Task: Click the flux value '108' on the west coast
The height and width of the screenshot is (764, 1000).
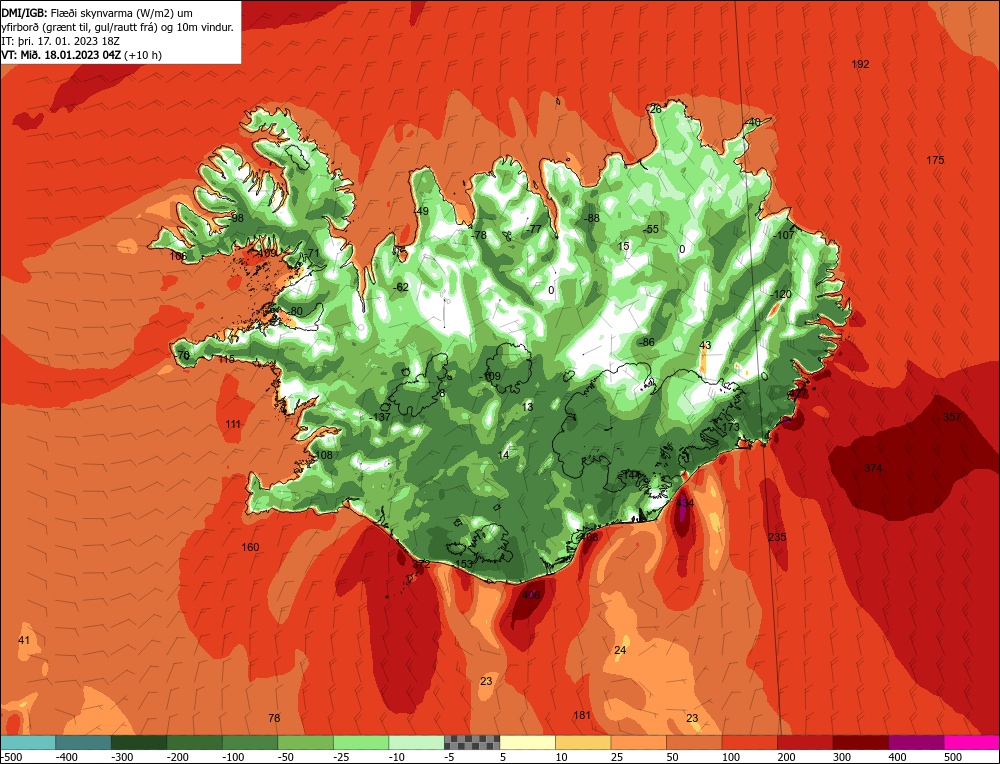Action: [x=324, y=455]
